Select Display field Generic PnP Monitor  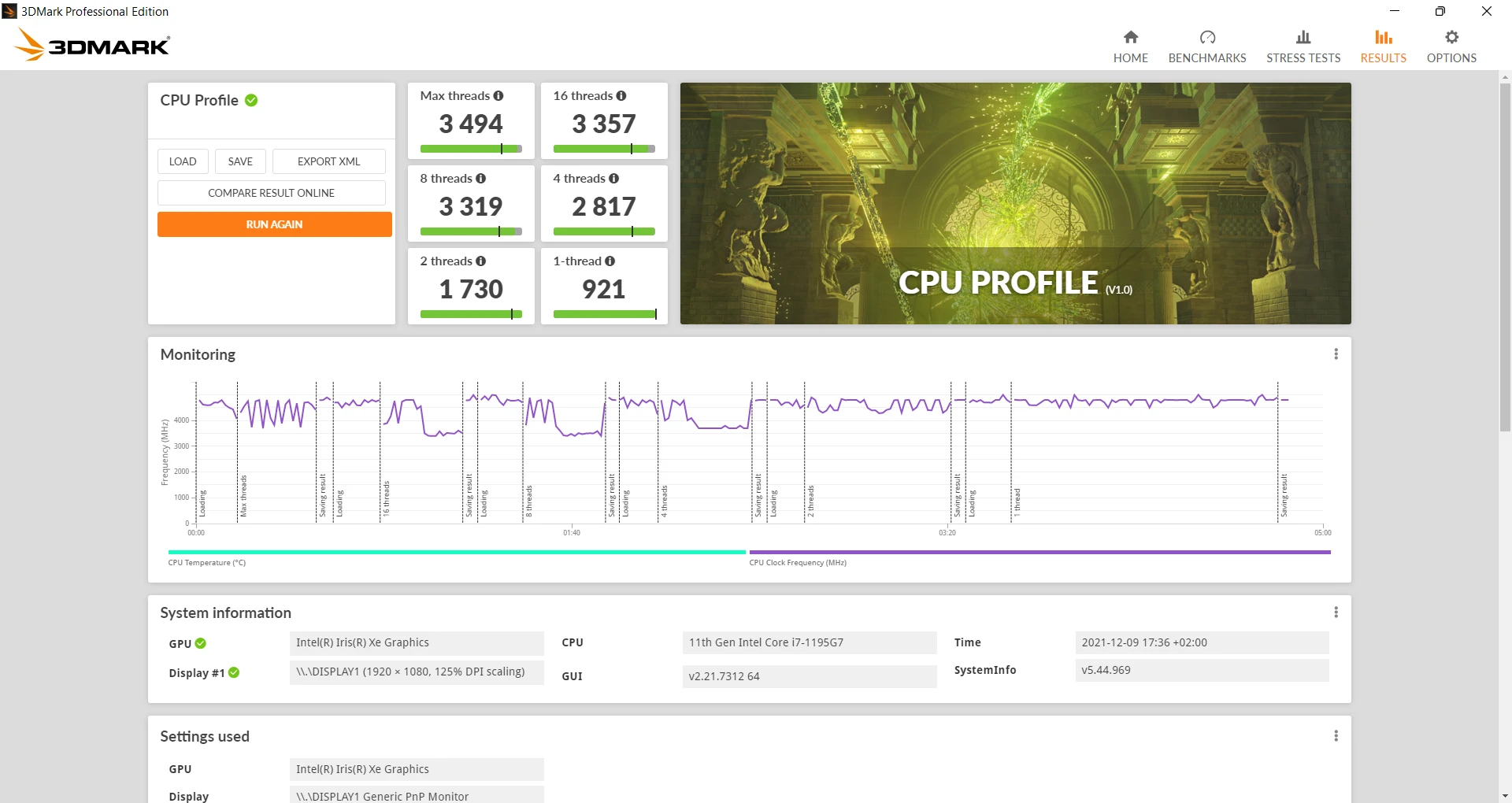pyautogui.click(x=417, y=795)
